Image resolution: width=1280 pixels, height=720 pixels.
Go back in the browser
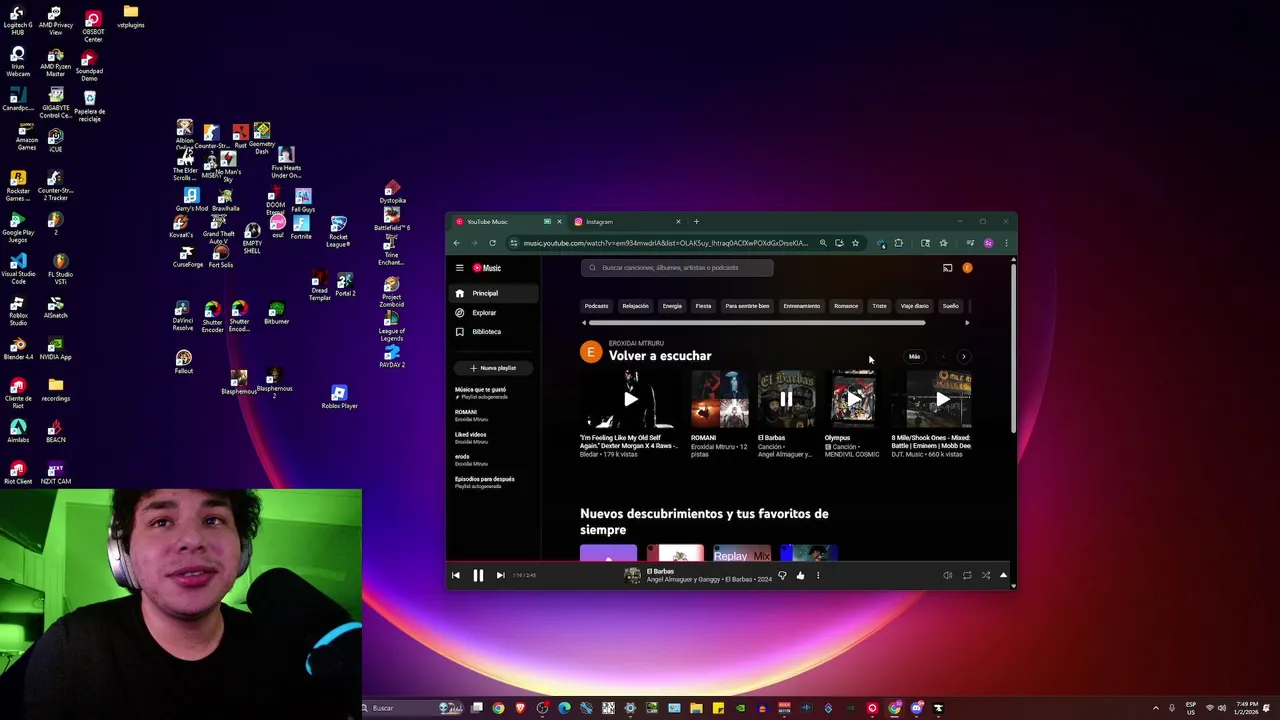point(457,243)
